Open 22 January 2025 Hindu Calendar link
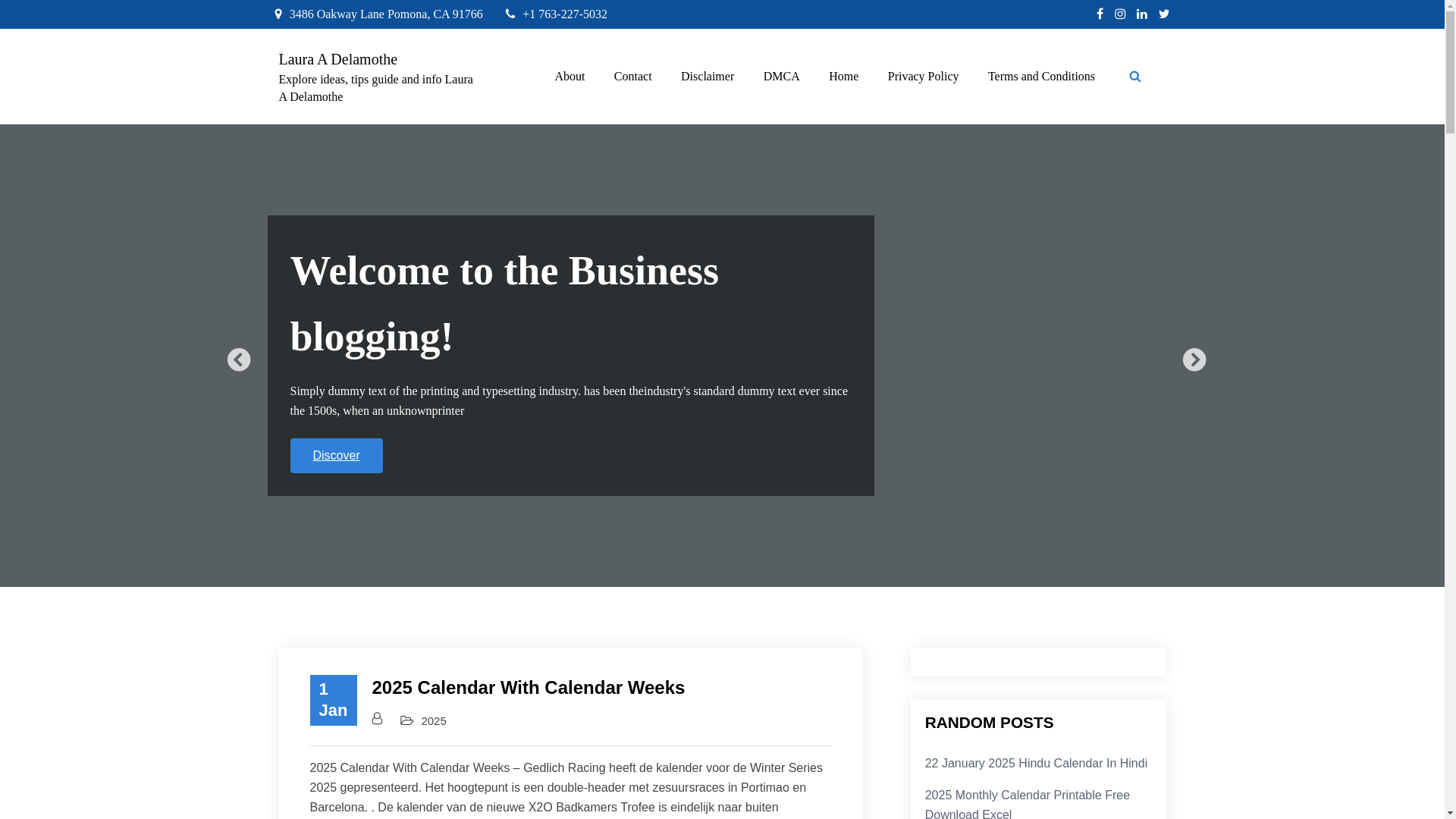Viewport: 1456px width, 819px height. pos(1036,764)
